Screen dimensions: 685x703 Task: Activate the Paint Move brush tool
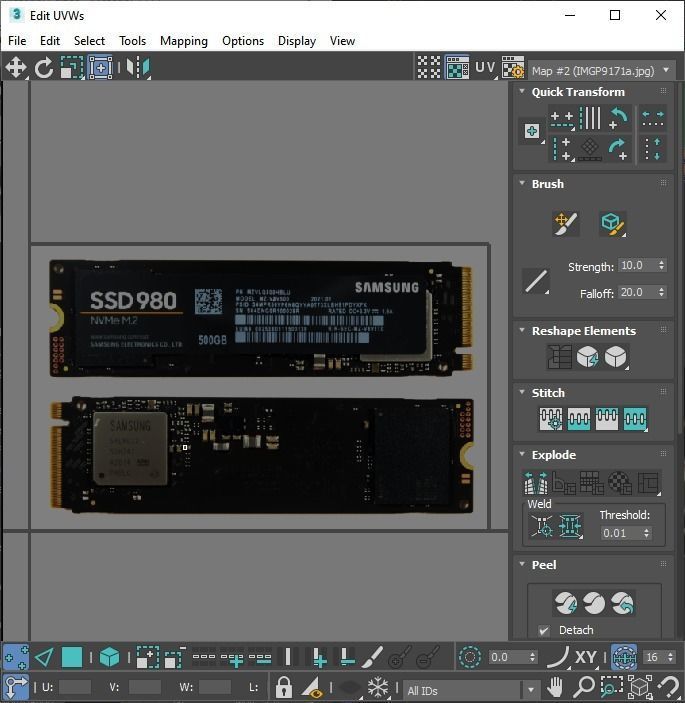[566, 223]
